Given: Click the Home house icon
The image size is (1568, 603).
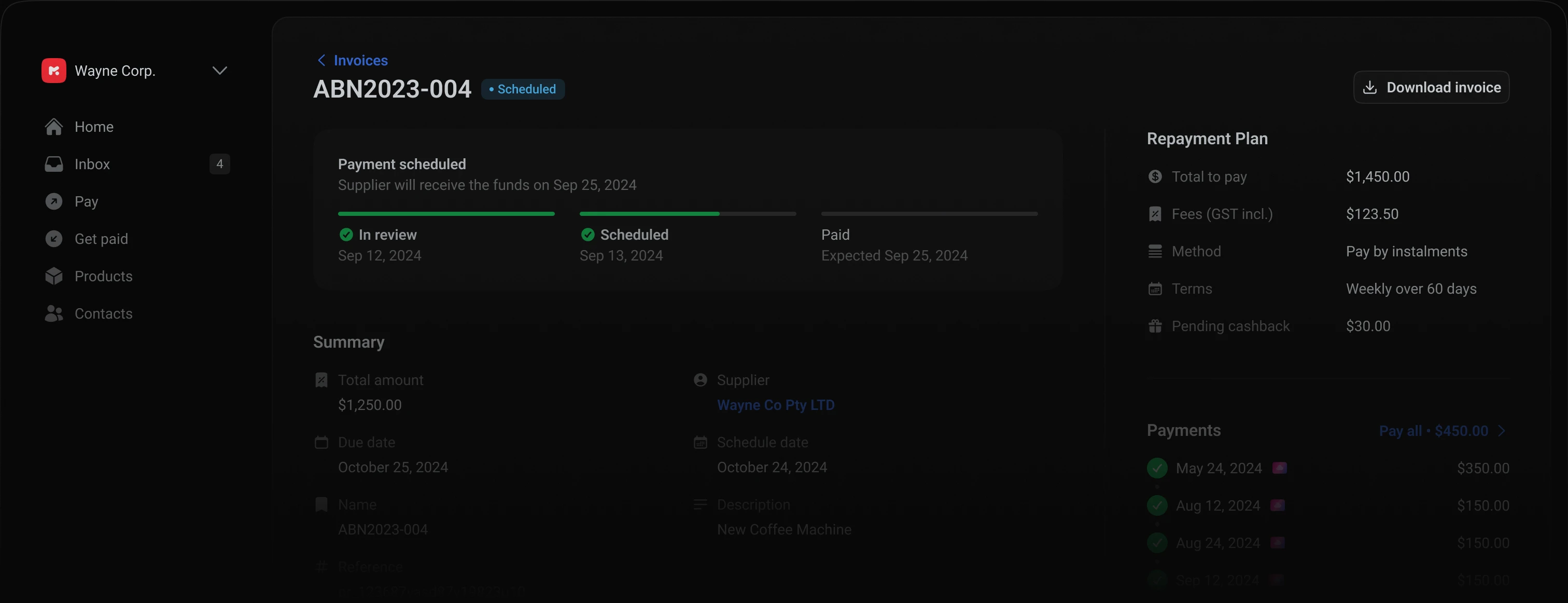Looking at the screenshot, I should coord(53,127).
